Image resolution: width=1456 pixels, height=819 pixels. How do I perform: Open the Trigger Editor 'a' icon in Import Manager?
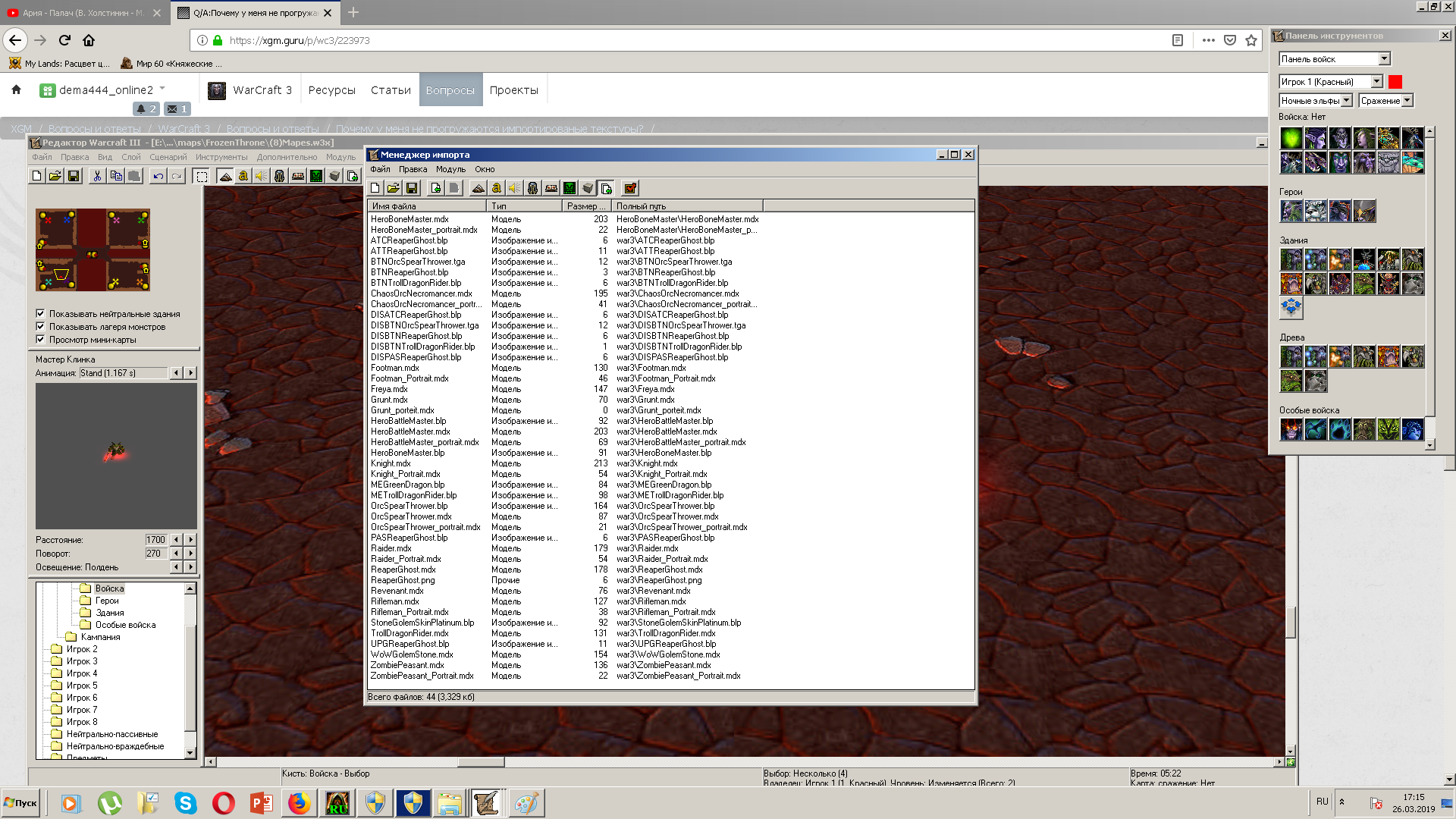click(497, 188)
